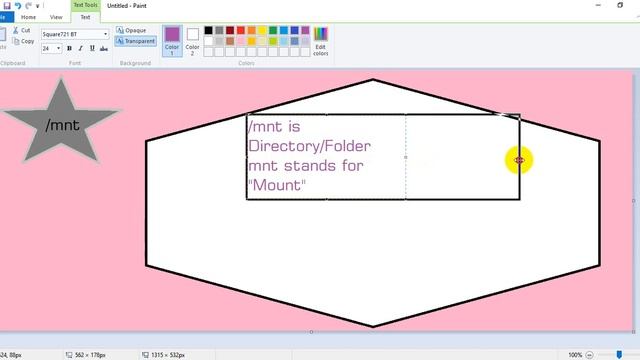
Task: Pick rose pink swatch in second row
Action: click(241, 41)
